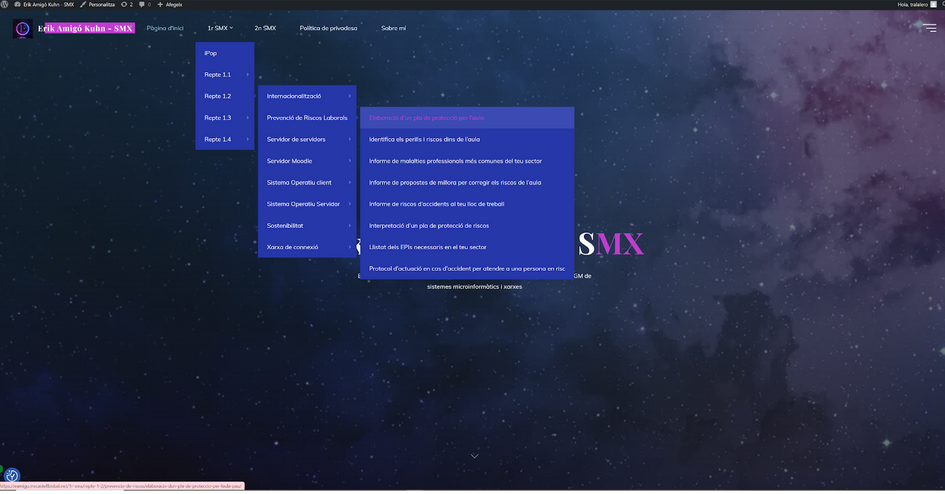Screen dimensions: 945x494
Task: Click the Afegeix plus icon in admin bar
Action: [160, 4]
